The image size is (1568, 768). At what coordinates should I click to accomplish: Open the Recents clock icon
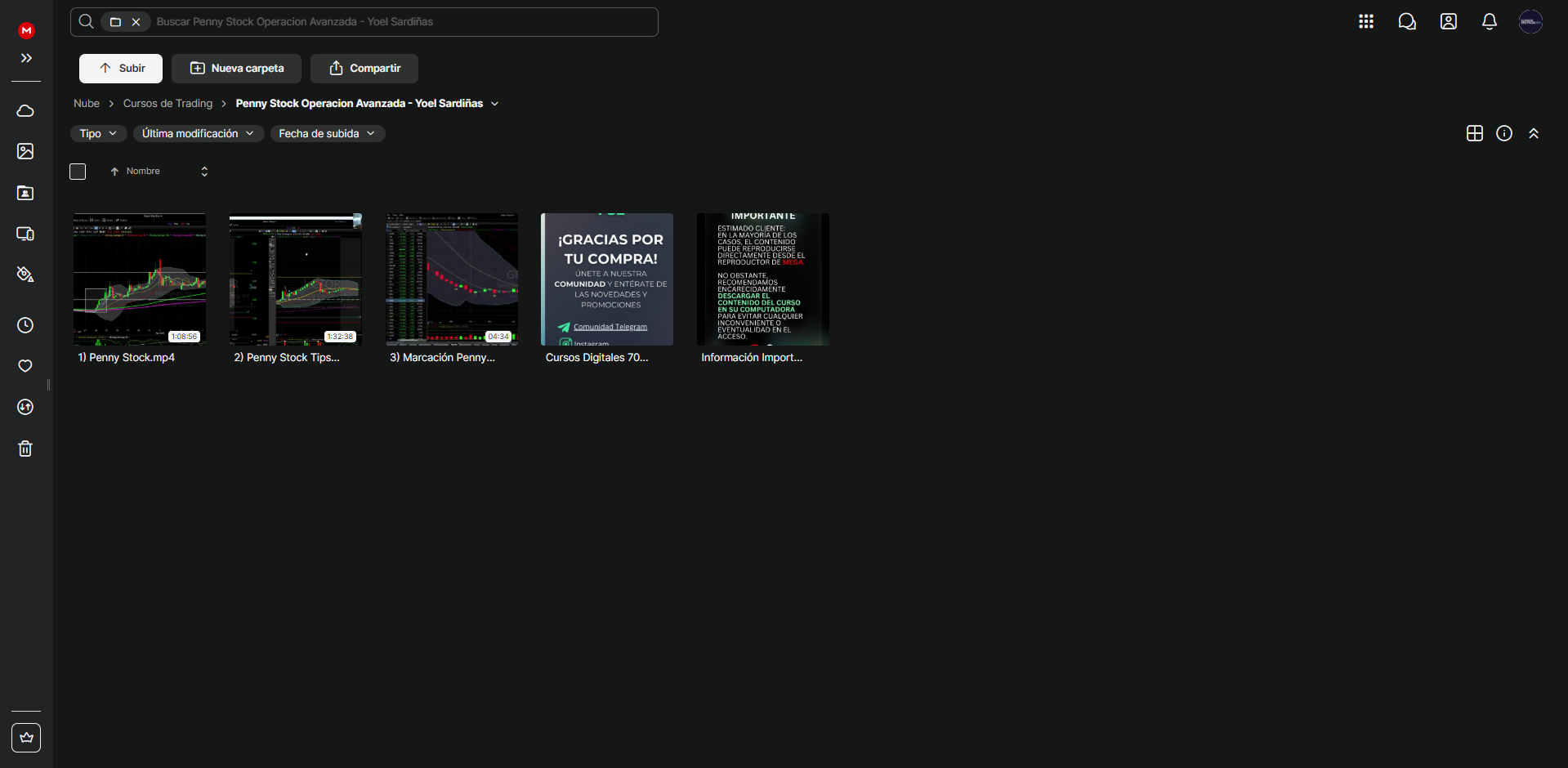point(25,325)
